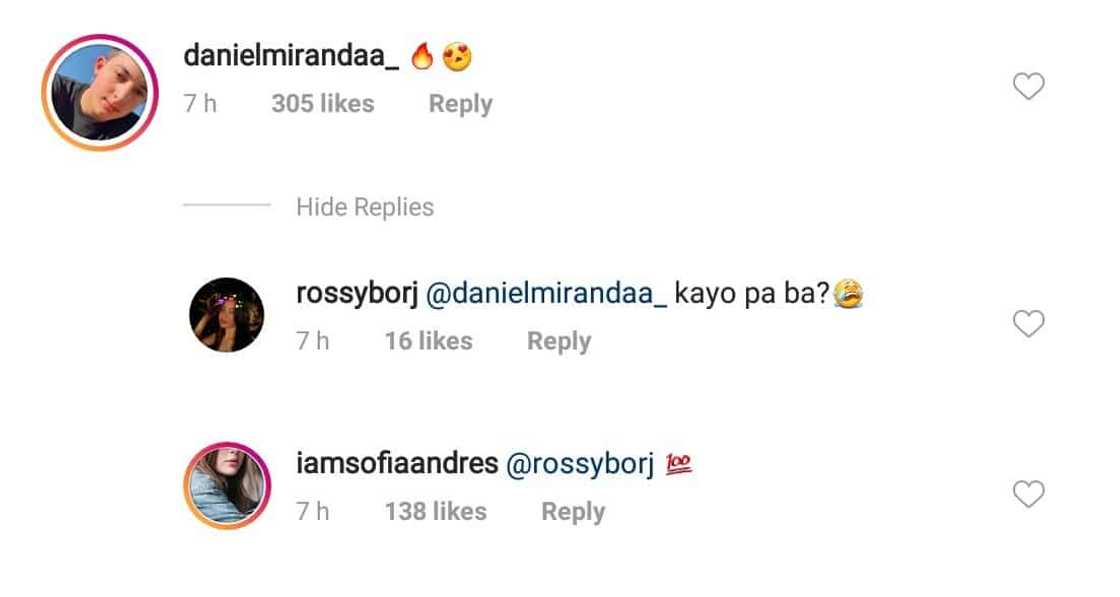1120x597 pixels.
Task: Open the iamsofiaandres username link
Action: tap(397, 463)
